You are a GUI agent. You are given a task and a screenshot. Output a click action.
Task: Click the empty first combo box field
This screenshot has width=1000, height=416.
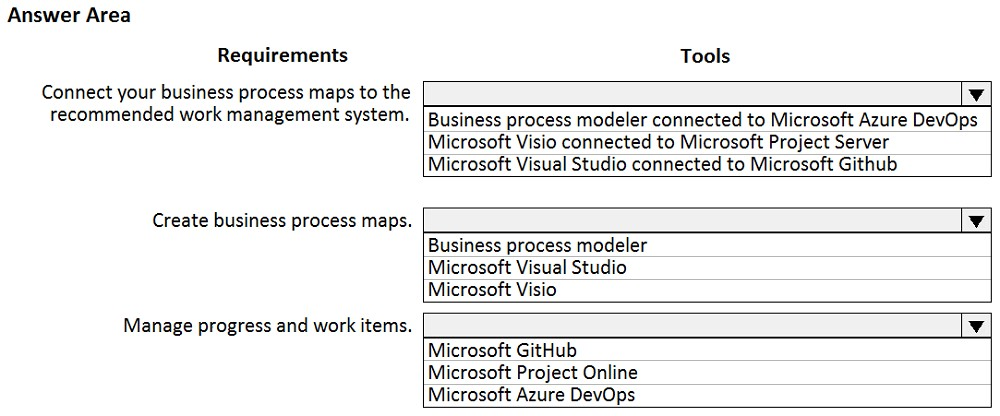click(692, 94)
